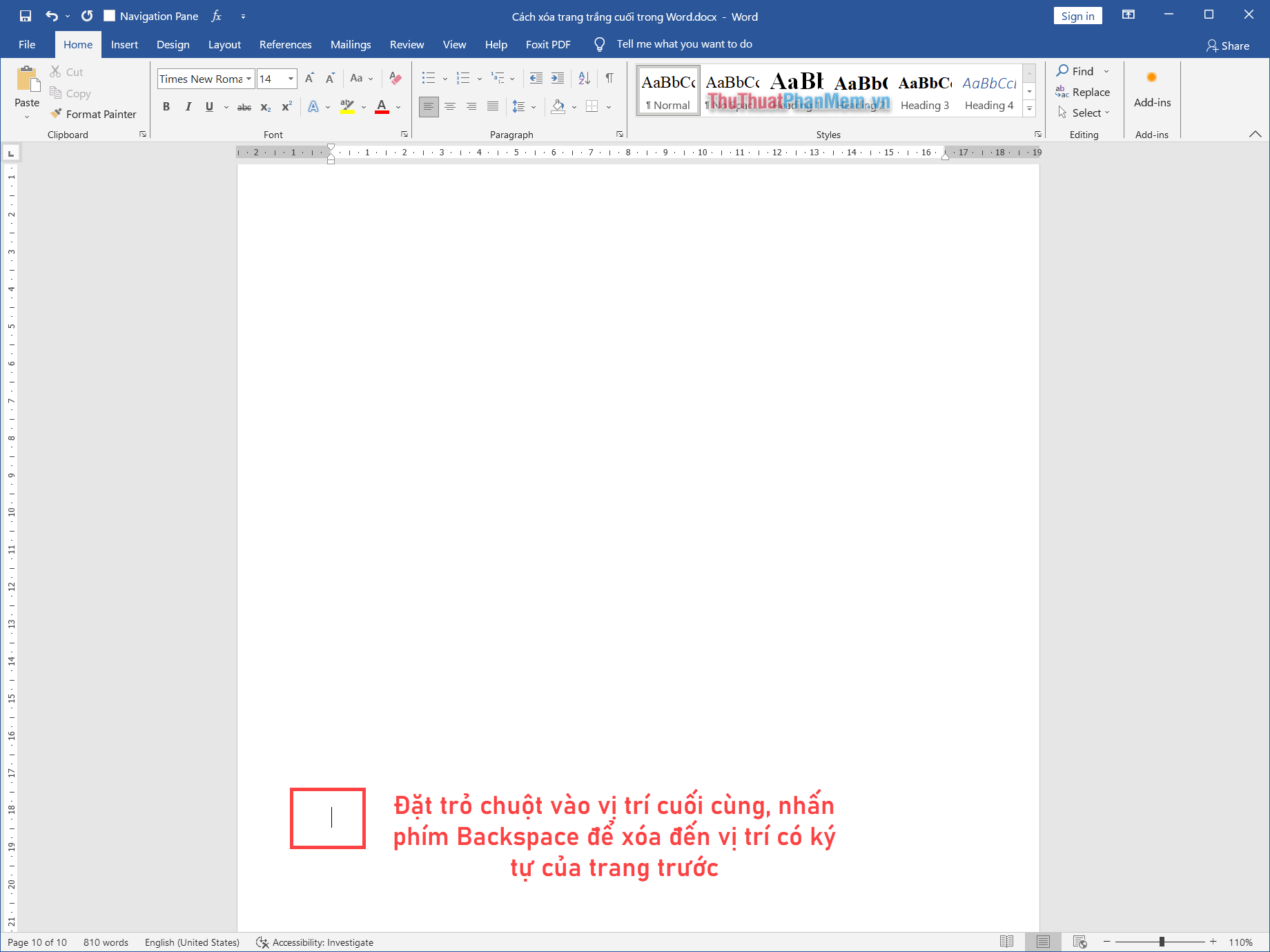Screen dimensions: 1270x952
Task: Toggle strikethrough text
Action: pyautogui.click(x=244, y=106)
